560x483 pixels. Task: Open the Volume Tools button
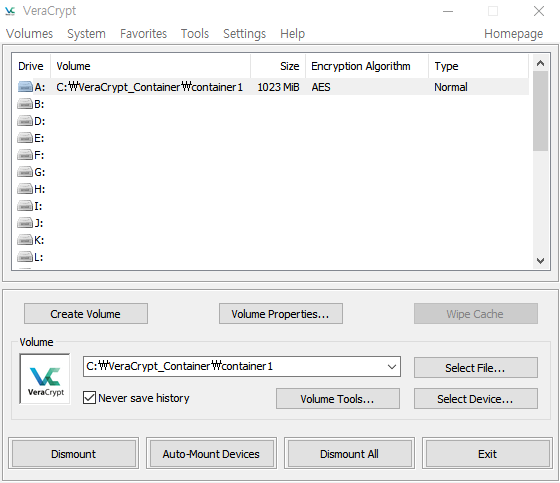click(338, 399)
